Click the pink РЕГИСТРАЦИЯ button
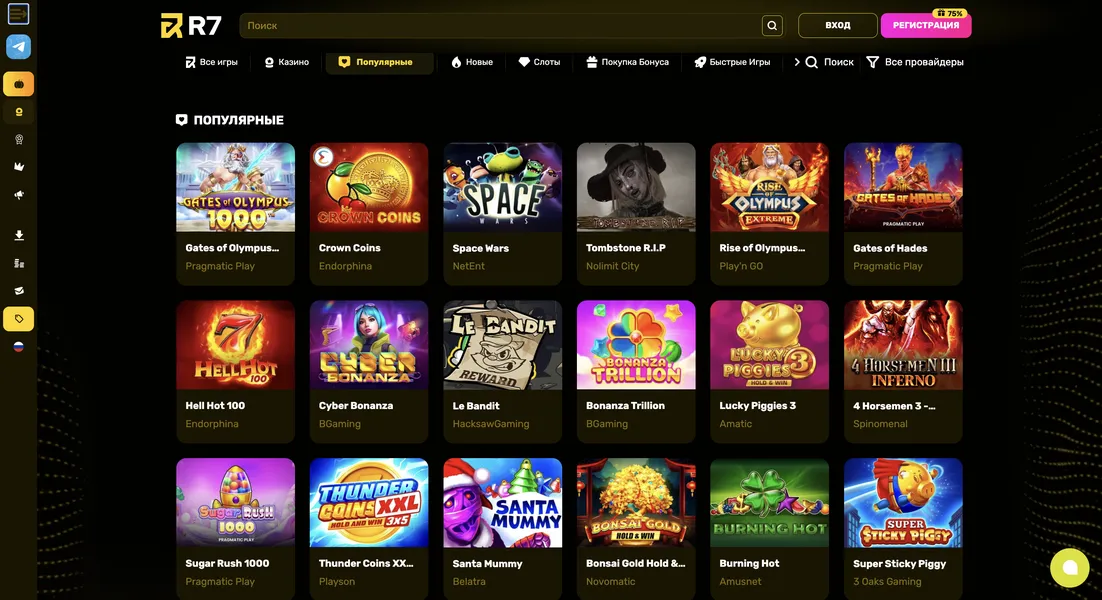1102x600 pixels. pyautogui.click(x=926, y=25)
